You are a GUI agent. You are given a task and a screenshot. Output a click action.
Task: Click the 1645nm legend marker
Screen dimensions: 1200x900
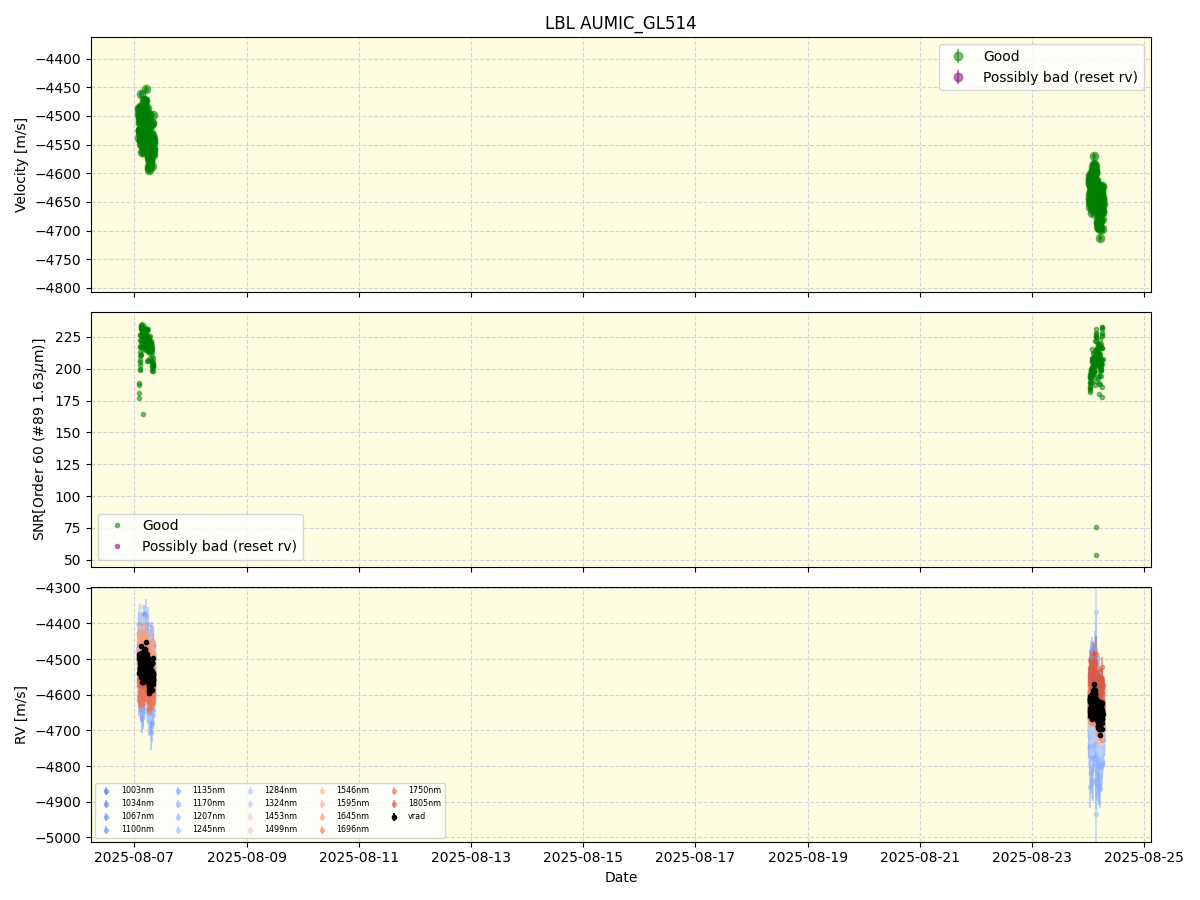pyautogui.click(x=322, y=816)
